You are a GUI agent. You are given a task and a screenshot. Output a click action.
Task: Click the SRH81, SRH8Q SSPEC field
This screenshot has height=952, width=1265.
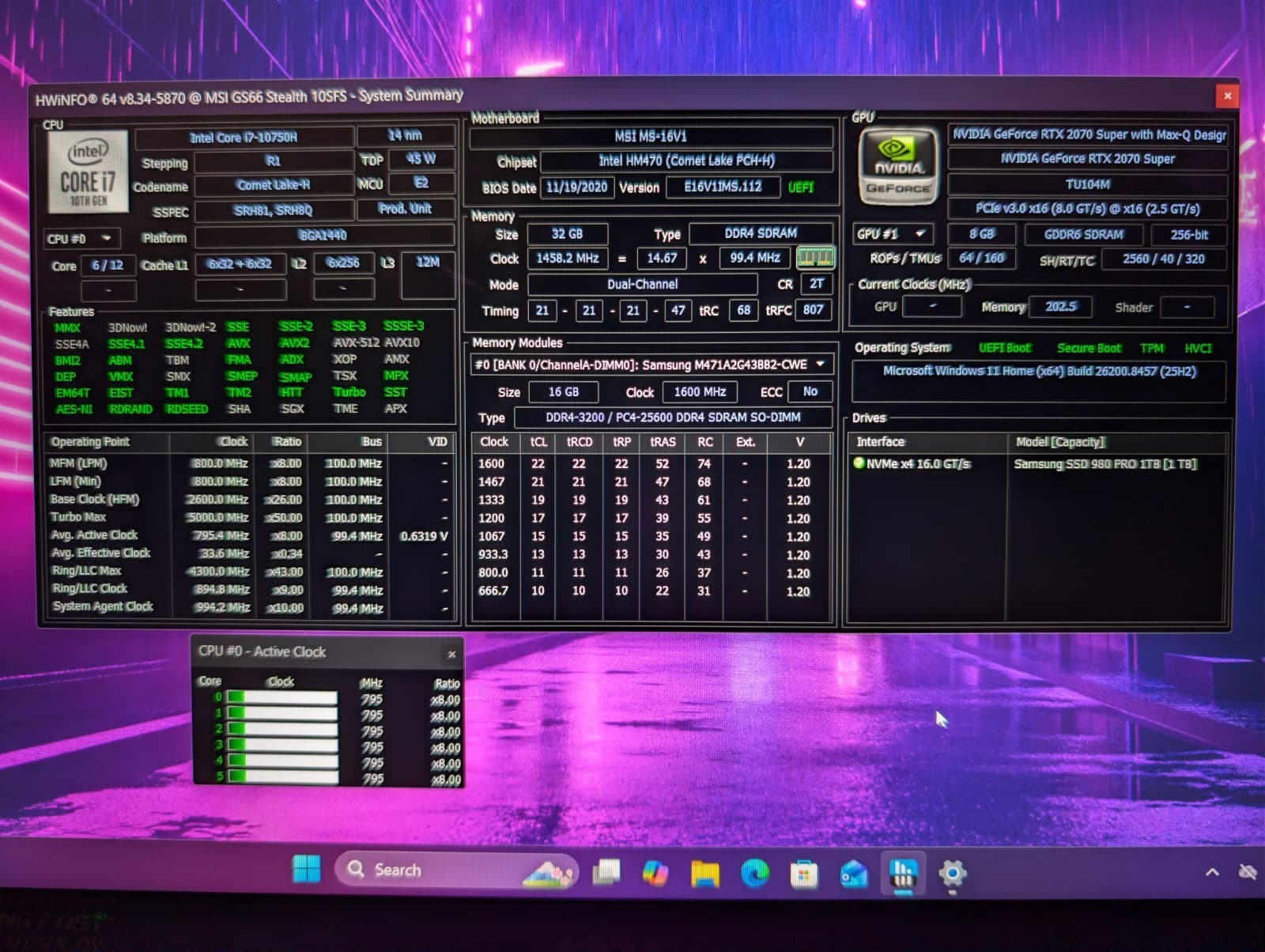pyautogui.click(x=274, y=210)
